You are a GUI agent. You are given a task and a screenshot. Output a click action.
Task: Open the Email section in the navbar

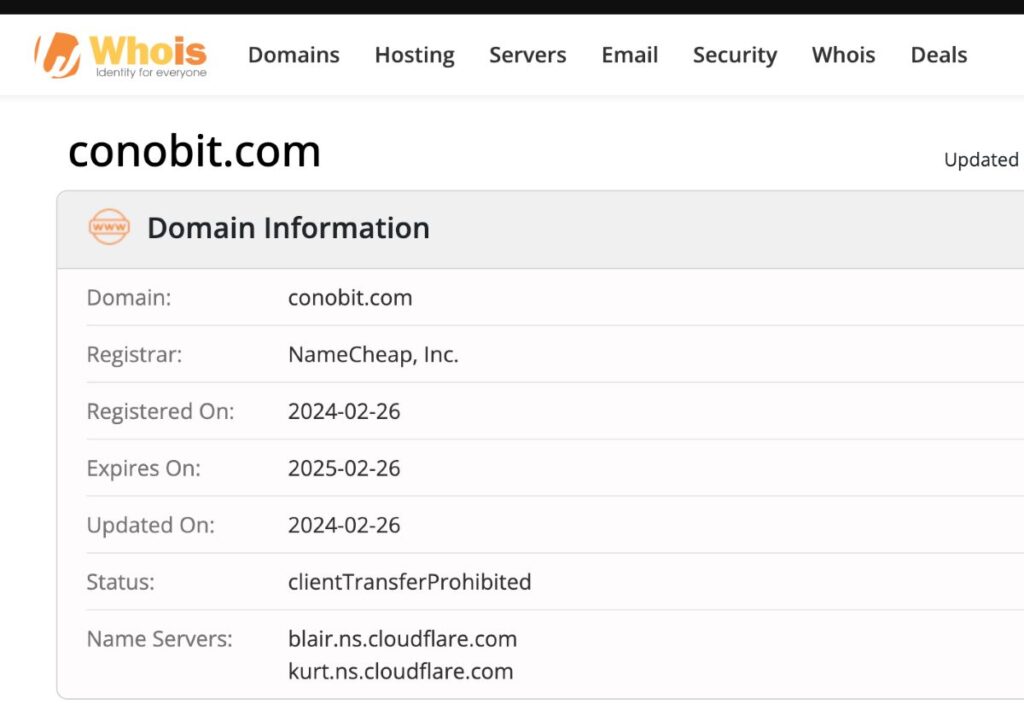[x=629, y=55]
